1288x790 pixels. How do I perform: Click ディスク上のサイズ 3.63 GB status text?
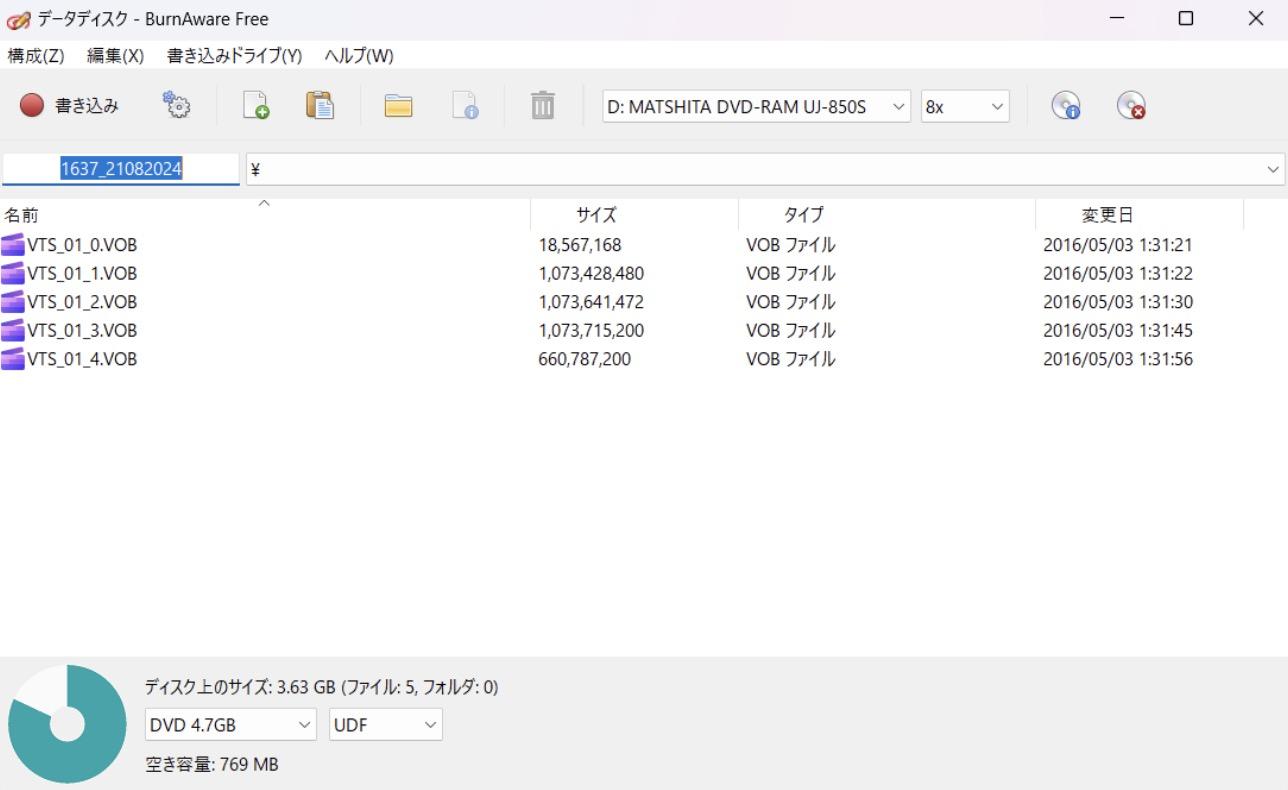tap(322, 687)
